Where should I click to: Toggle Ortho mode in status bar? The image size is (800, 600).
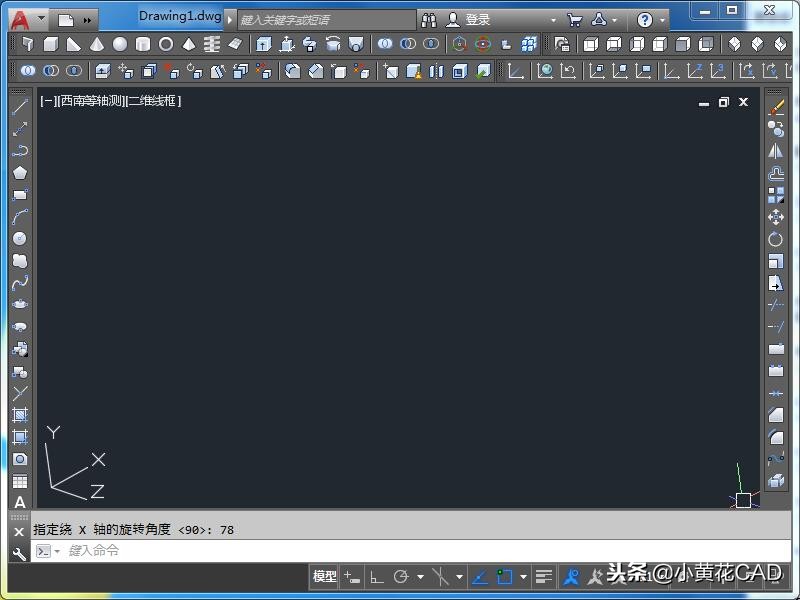tap(377, 577)
